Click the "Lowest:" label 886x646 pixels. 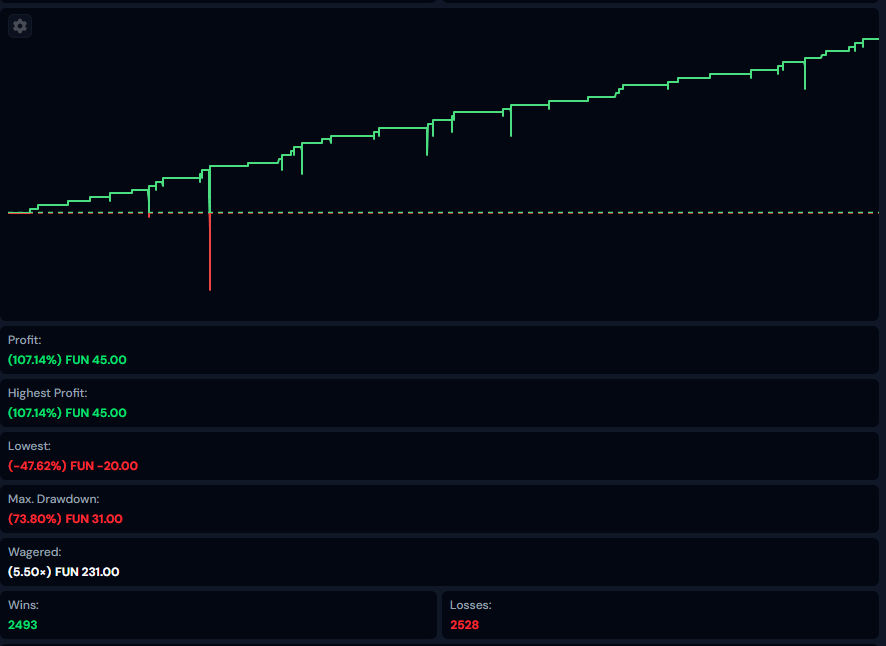[x=29, y=446]
